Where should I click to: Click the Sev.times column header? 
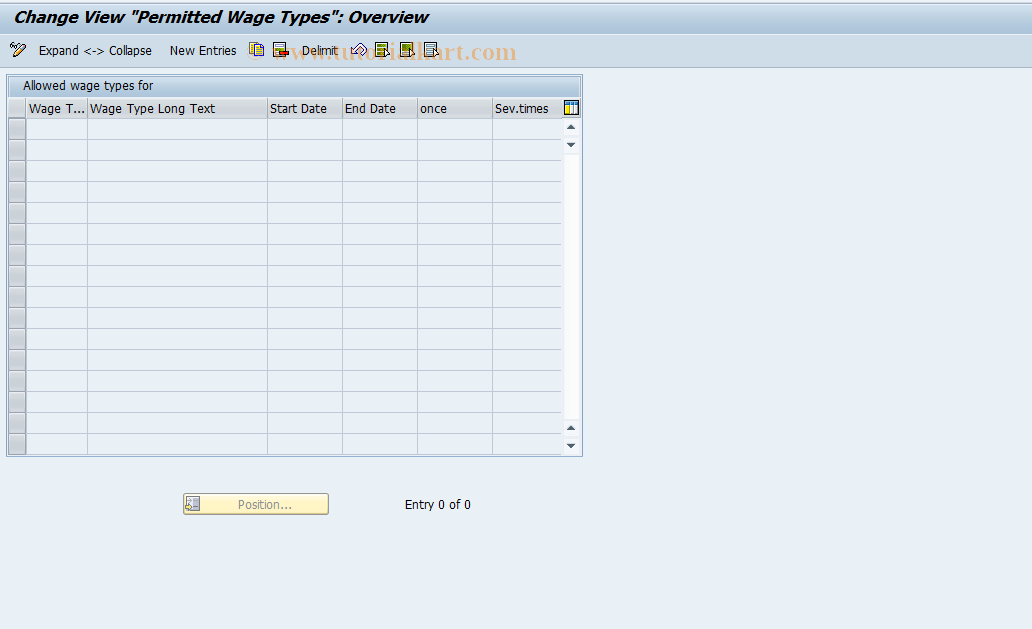tap(527, 109)
